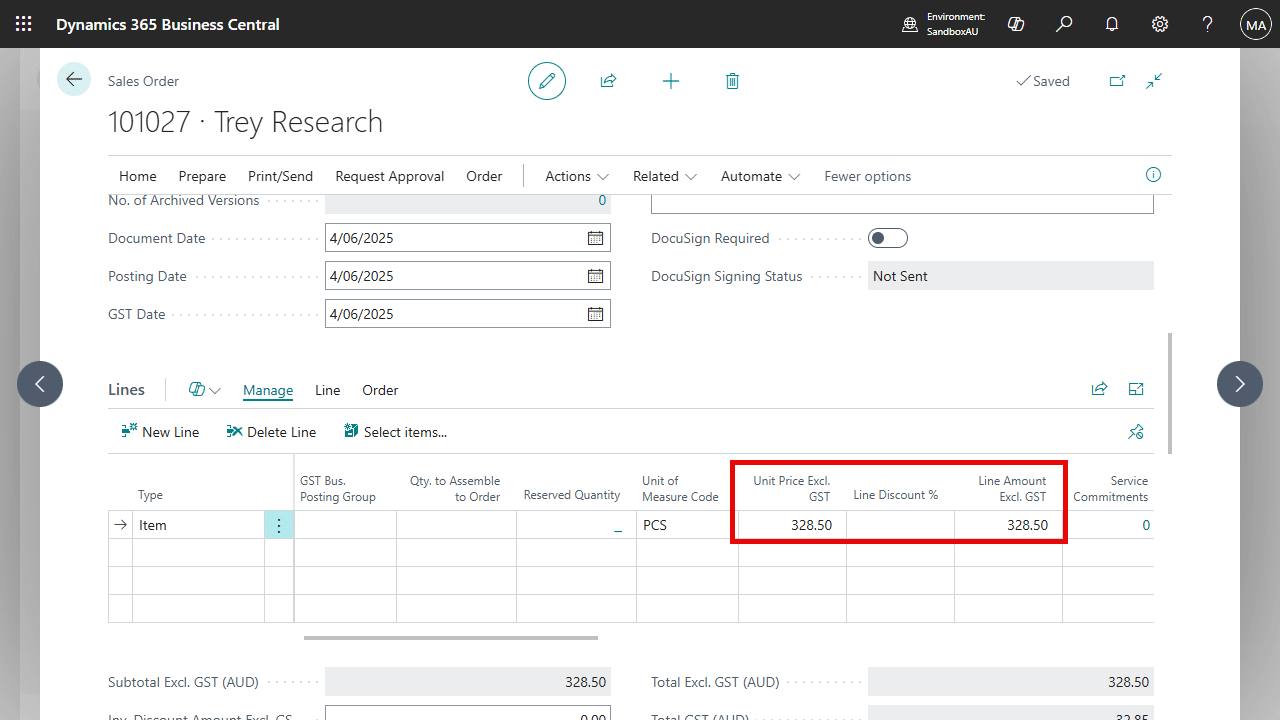The width and height of the screenshot is (1280, 720).
Task: Open the environment SandboxAU indicator
Action: point(944,24)
